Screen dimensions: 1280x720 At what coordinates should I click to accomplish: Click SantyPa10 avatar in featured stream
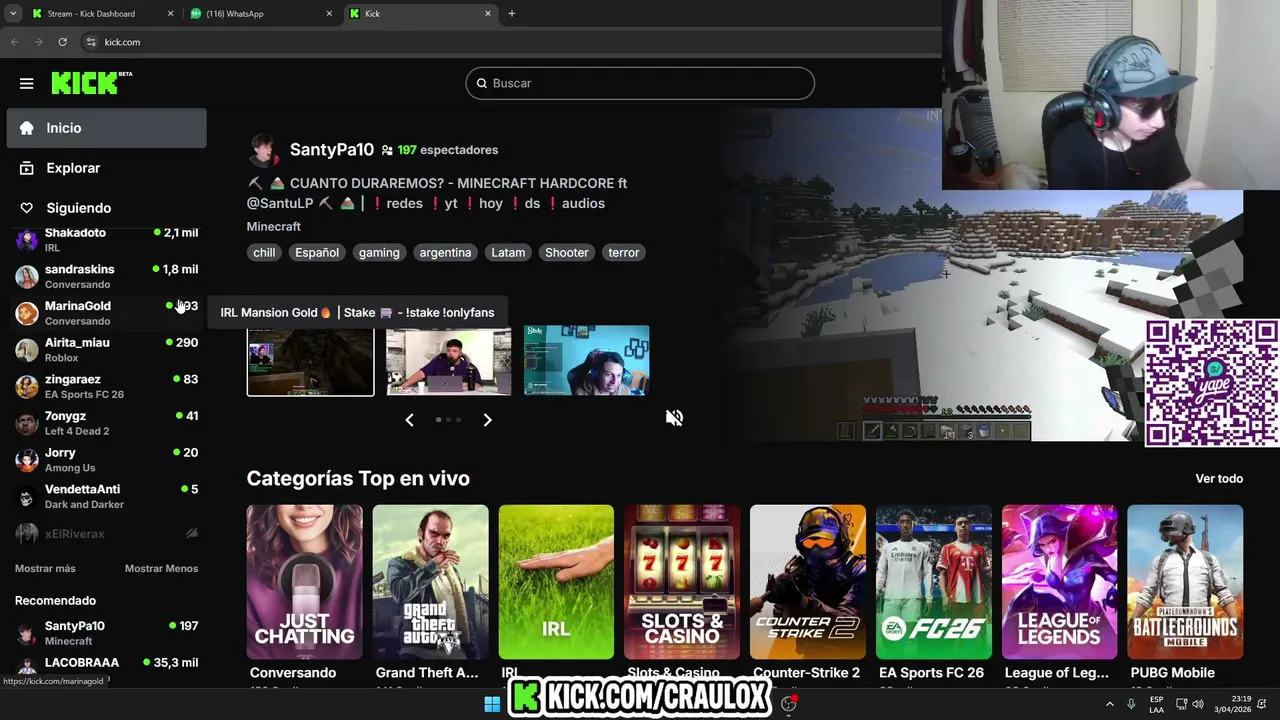(x=263, y=150)
